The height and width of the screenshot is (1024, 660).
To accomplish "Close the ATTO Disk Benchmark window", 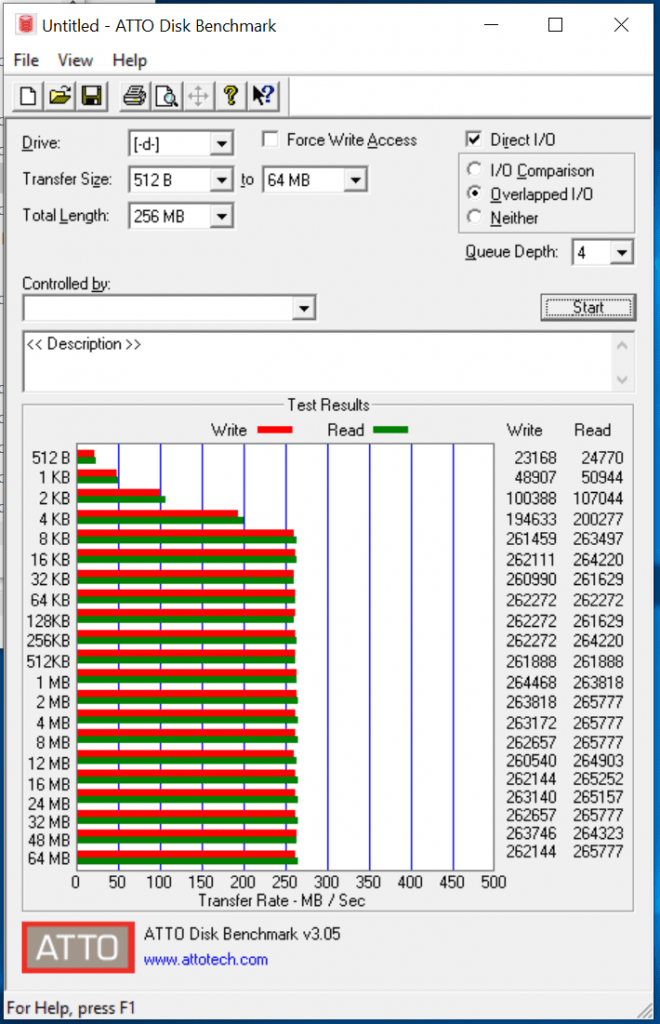I will point(621,25).
